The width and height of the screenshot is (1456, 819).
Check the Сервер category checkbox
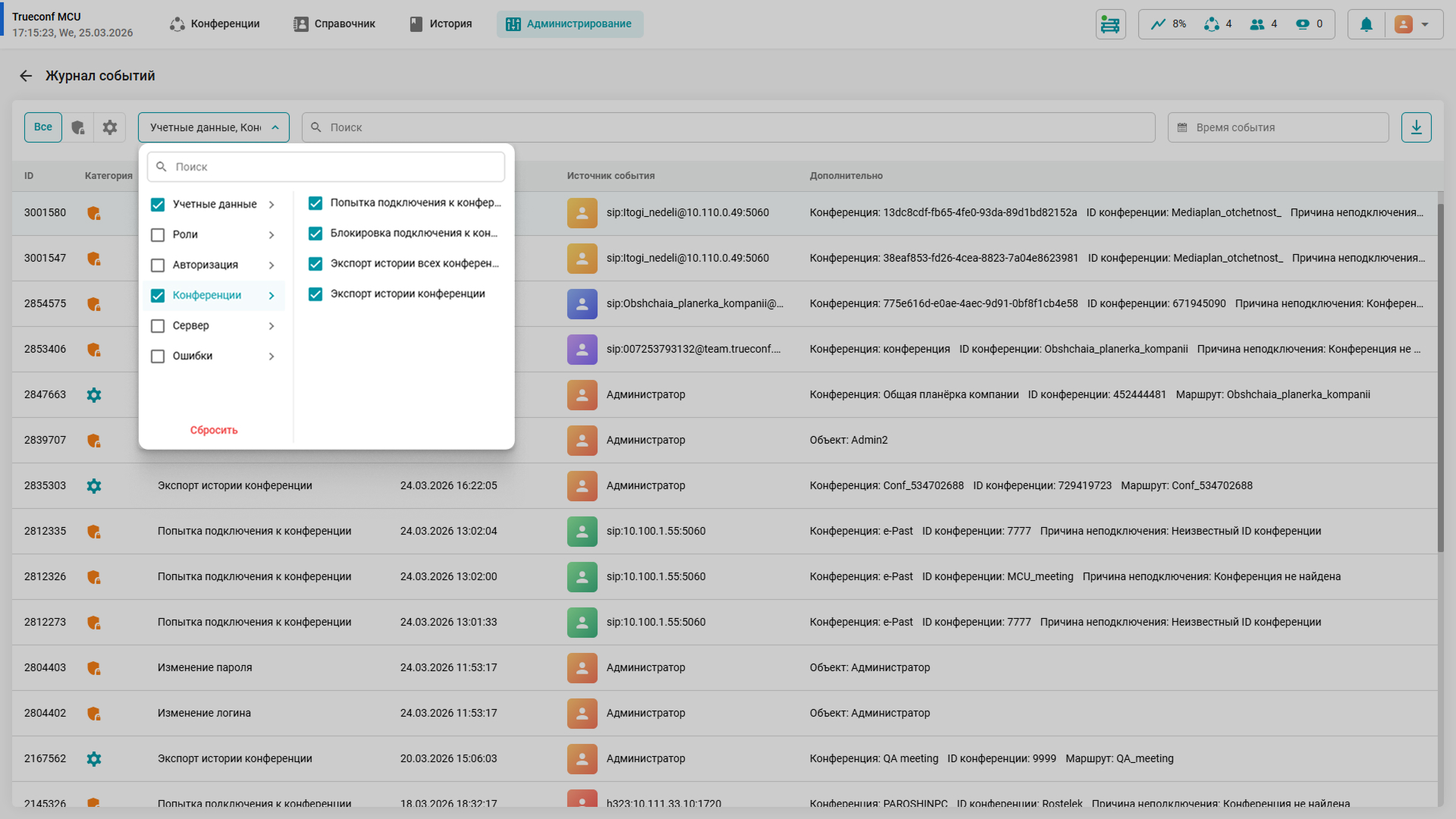158,326
